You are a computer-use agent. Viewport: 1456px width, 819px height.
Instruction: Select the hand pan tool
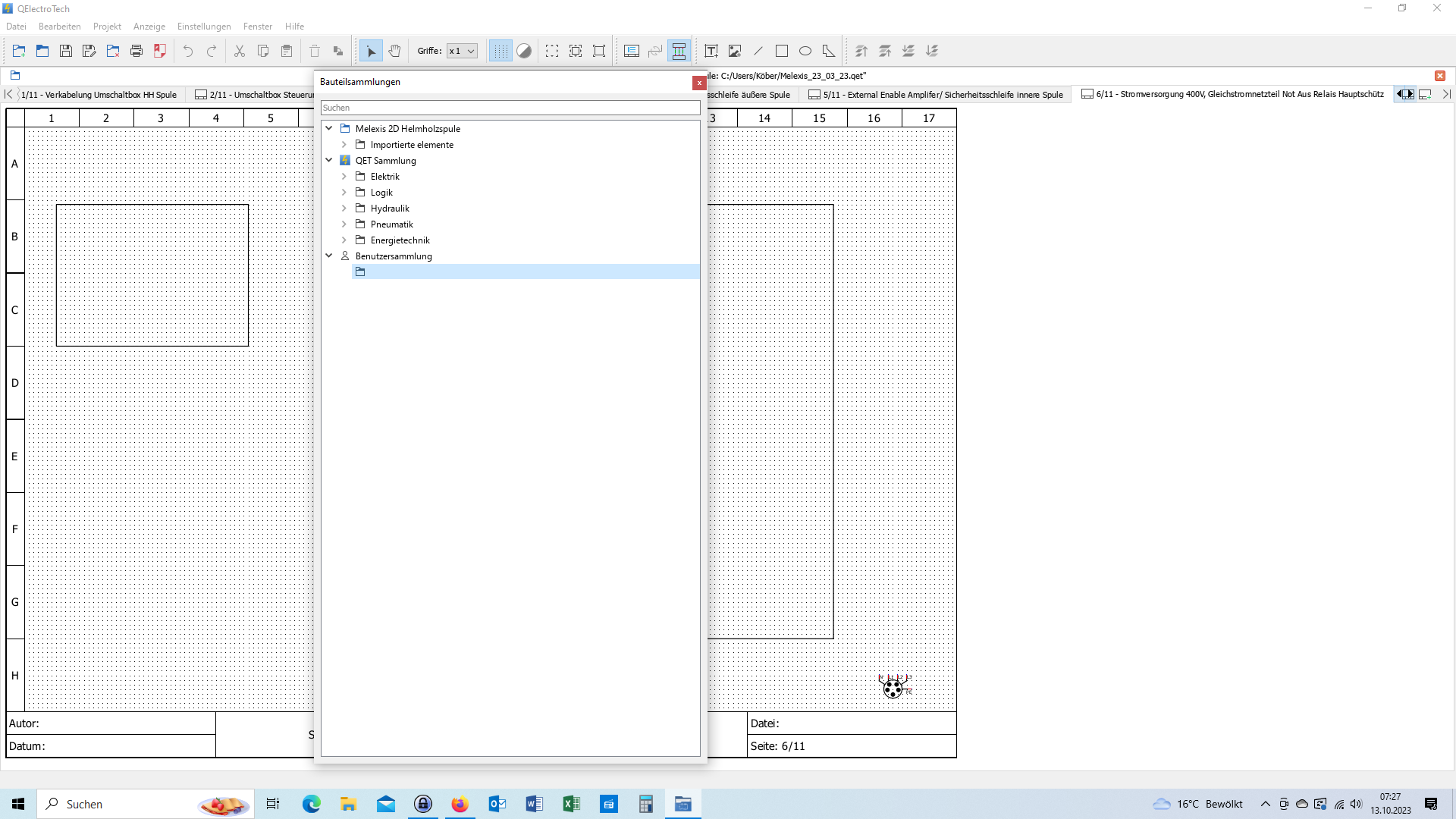pos(394,51)
